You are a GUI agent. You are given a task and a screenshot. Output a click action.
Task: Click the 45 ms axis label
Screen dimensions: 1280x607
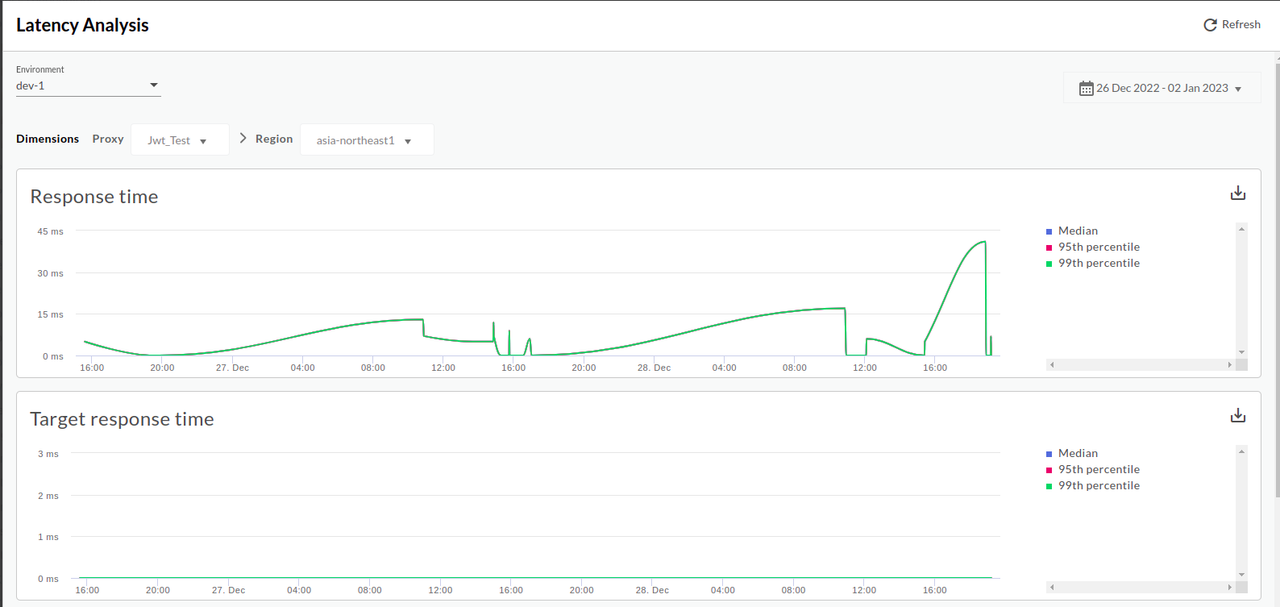[x=51, y=231]
